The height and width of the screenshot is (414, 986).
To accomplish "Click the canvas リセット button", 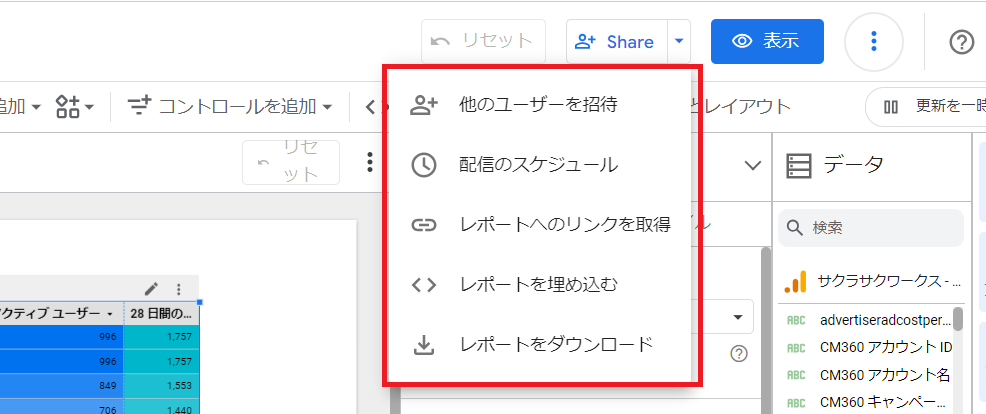I will click(291, 162).
